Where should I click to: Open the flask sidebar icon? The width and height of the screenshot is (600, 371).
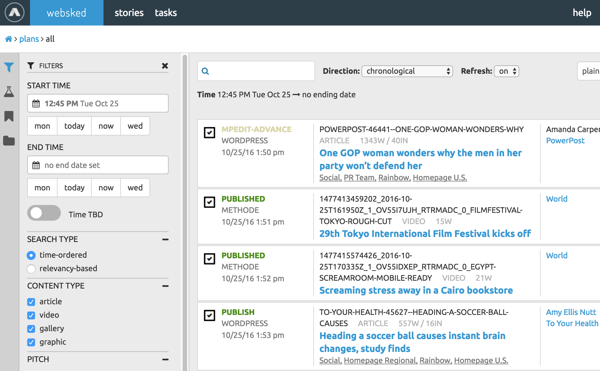click(x=9, y=91)
